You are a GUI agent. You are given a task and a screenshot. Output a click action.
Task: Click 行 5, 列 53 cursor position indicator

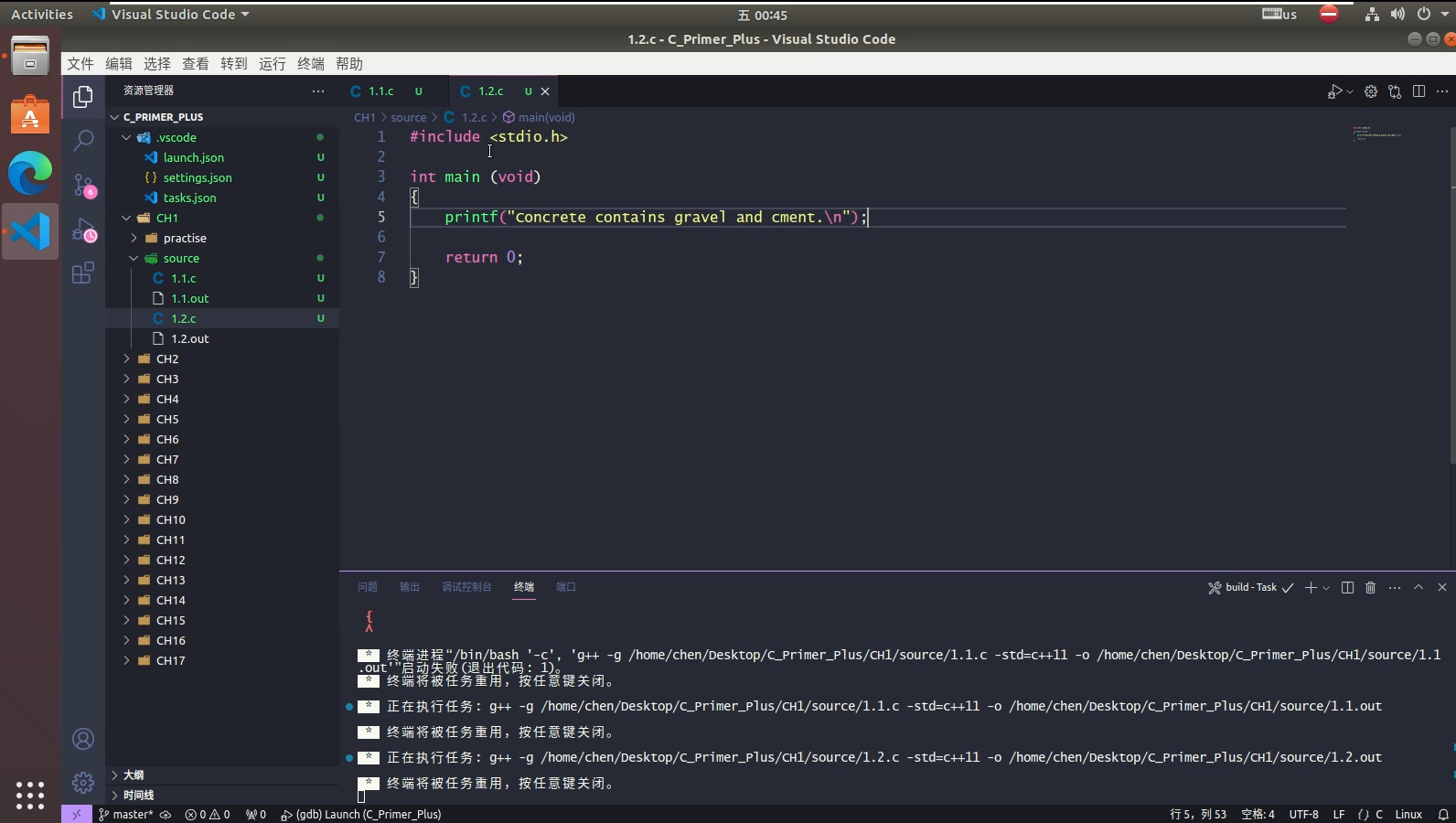pos(1198,814)
